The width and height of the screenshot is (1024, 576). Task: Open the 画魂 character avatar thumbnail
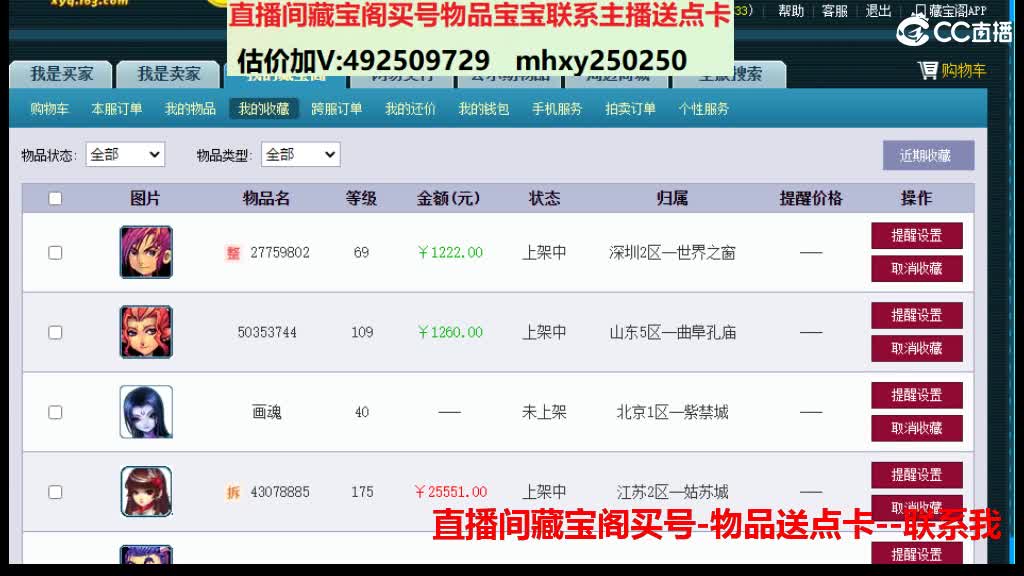[146, 411]
